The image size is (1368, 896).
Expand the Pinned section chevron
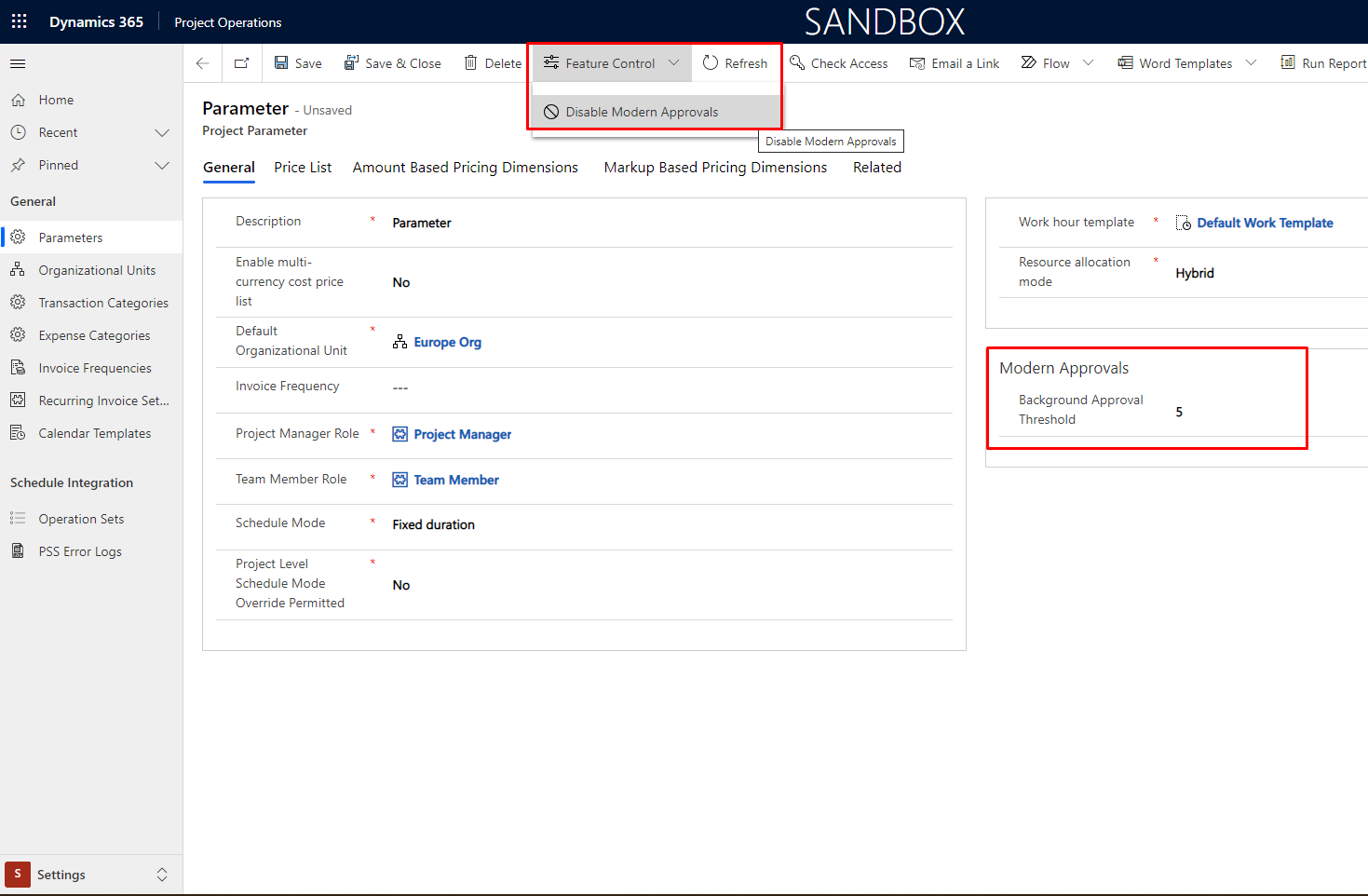[x=162, y=165]
